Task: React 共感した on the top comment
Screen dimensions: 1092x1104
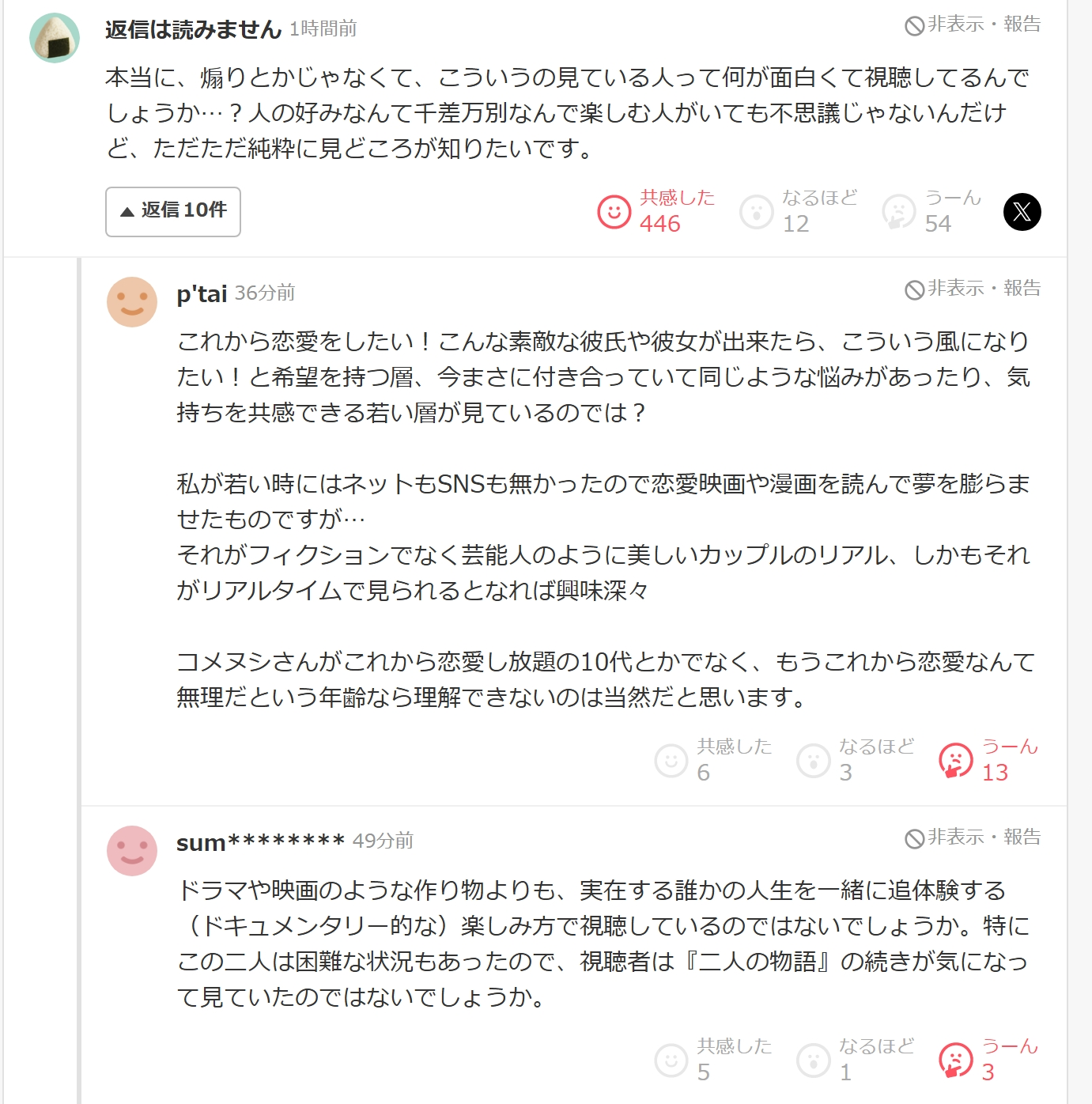Action: coord(614,212)
